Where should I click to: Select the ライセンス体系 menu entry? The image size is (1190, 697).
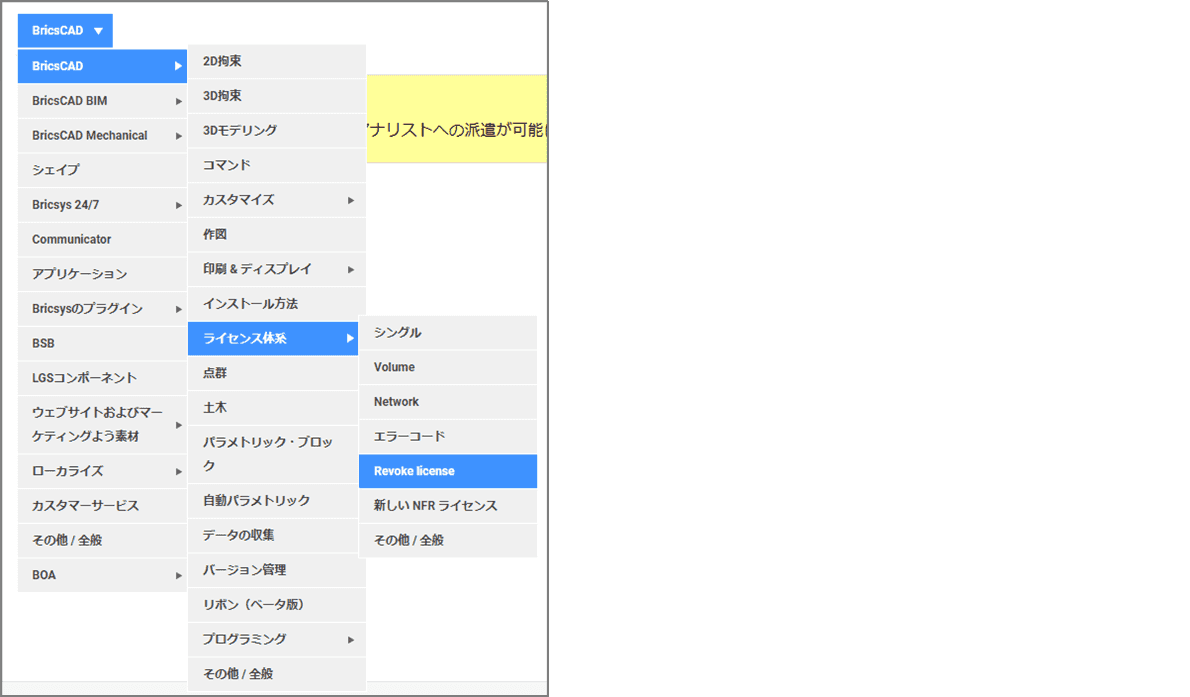pos(270,338)
